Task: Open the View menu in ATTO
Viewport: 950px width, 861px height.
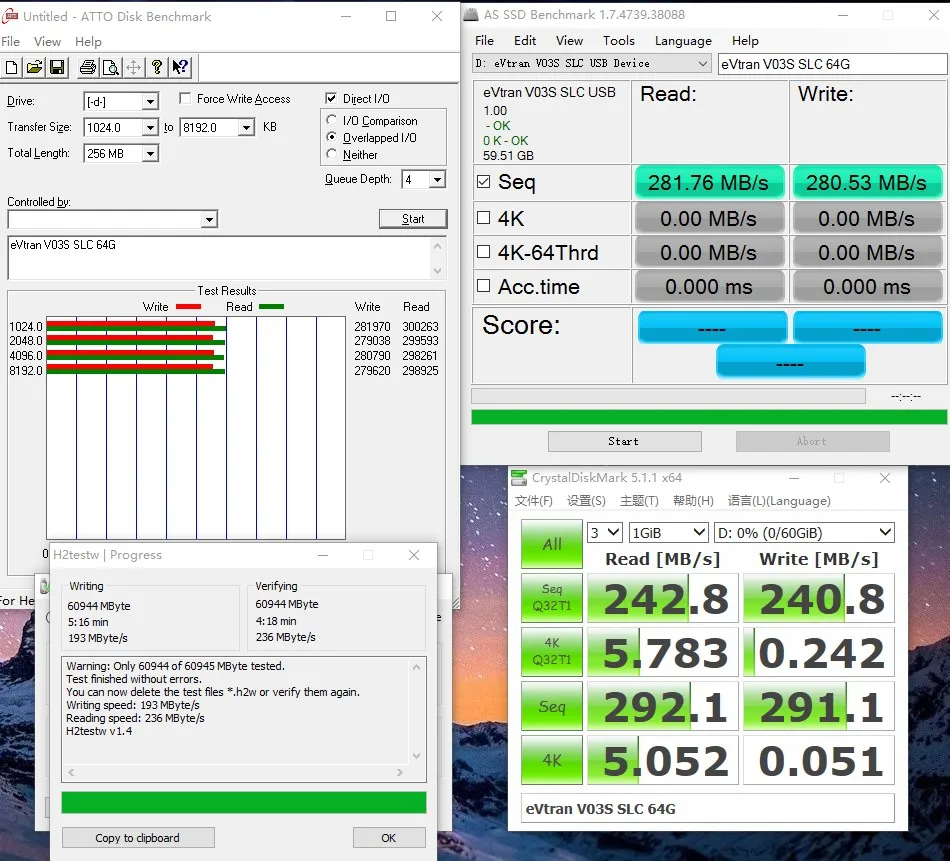Action: pos(47,41)
